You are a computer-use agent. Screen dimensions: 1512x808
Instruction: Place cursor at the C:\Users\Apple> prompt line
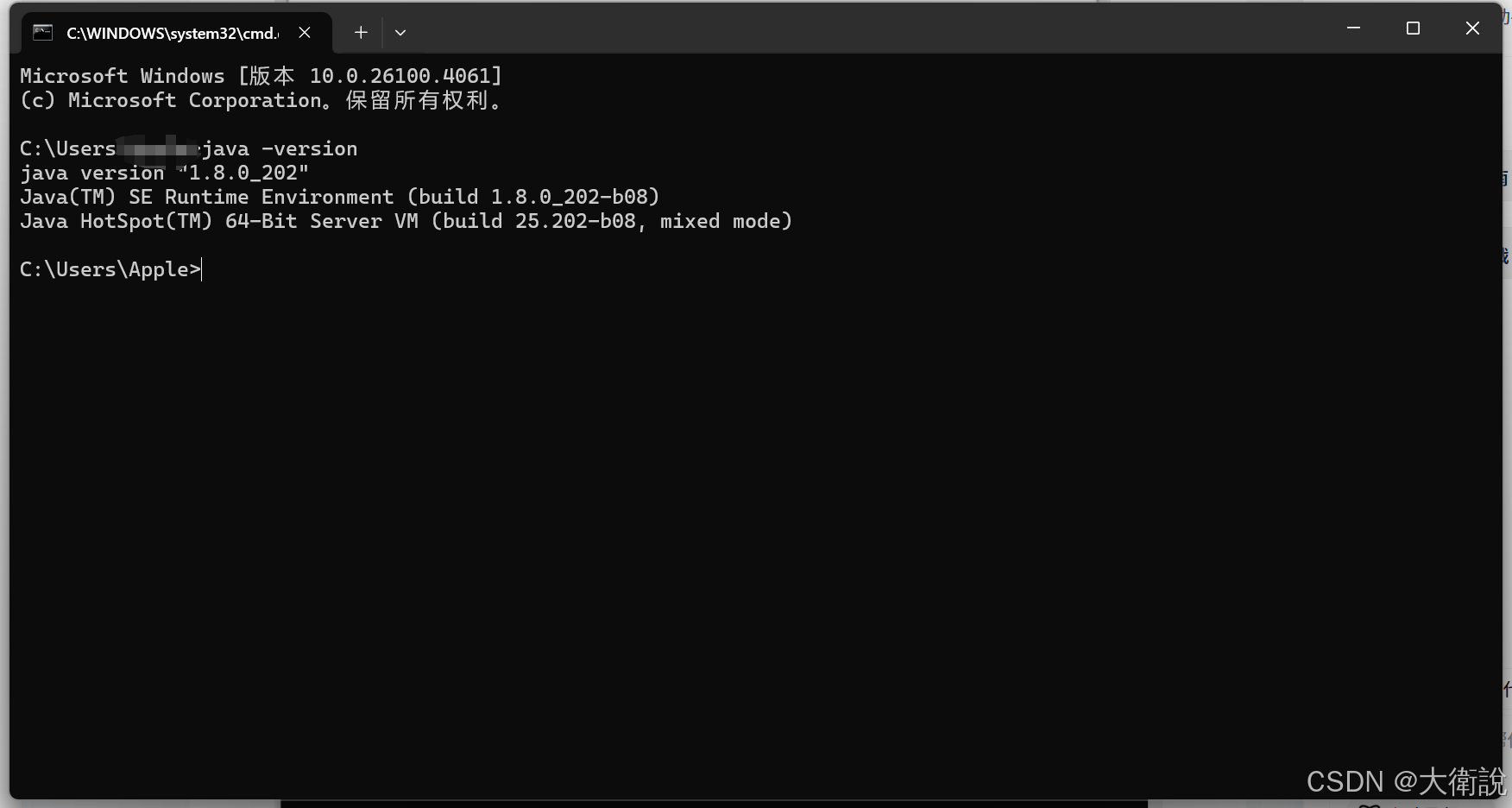click(x=110, y=268)
